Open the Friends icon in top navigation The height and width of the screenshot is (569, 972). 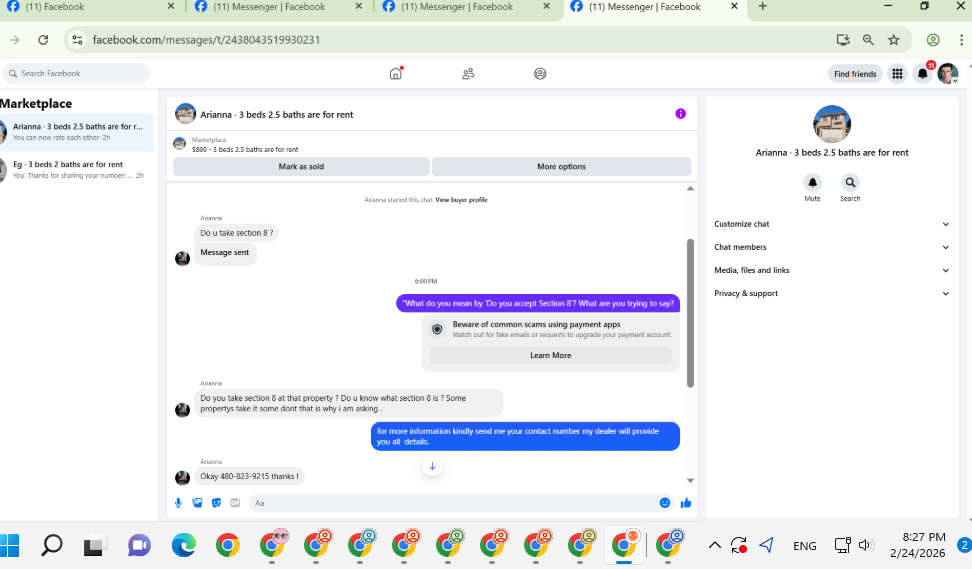point(468,74)
